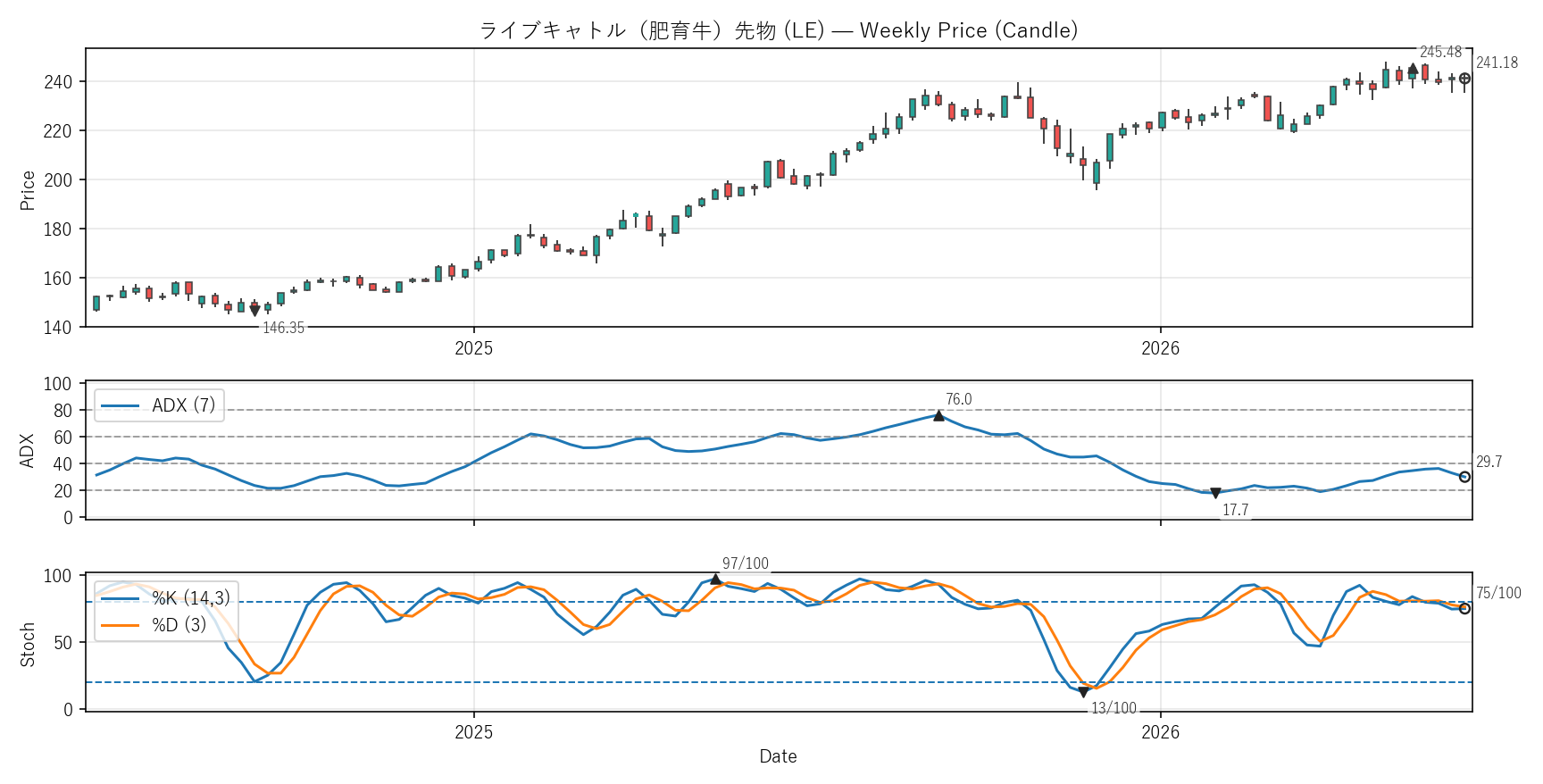Click the ADX peak marker at 76.0
The image size is (1543, 784).
938,415
